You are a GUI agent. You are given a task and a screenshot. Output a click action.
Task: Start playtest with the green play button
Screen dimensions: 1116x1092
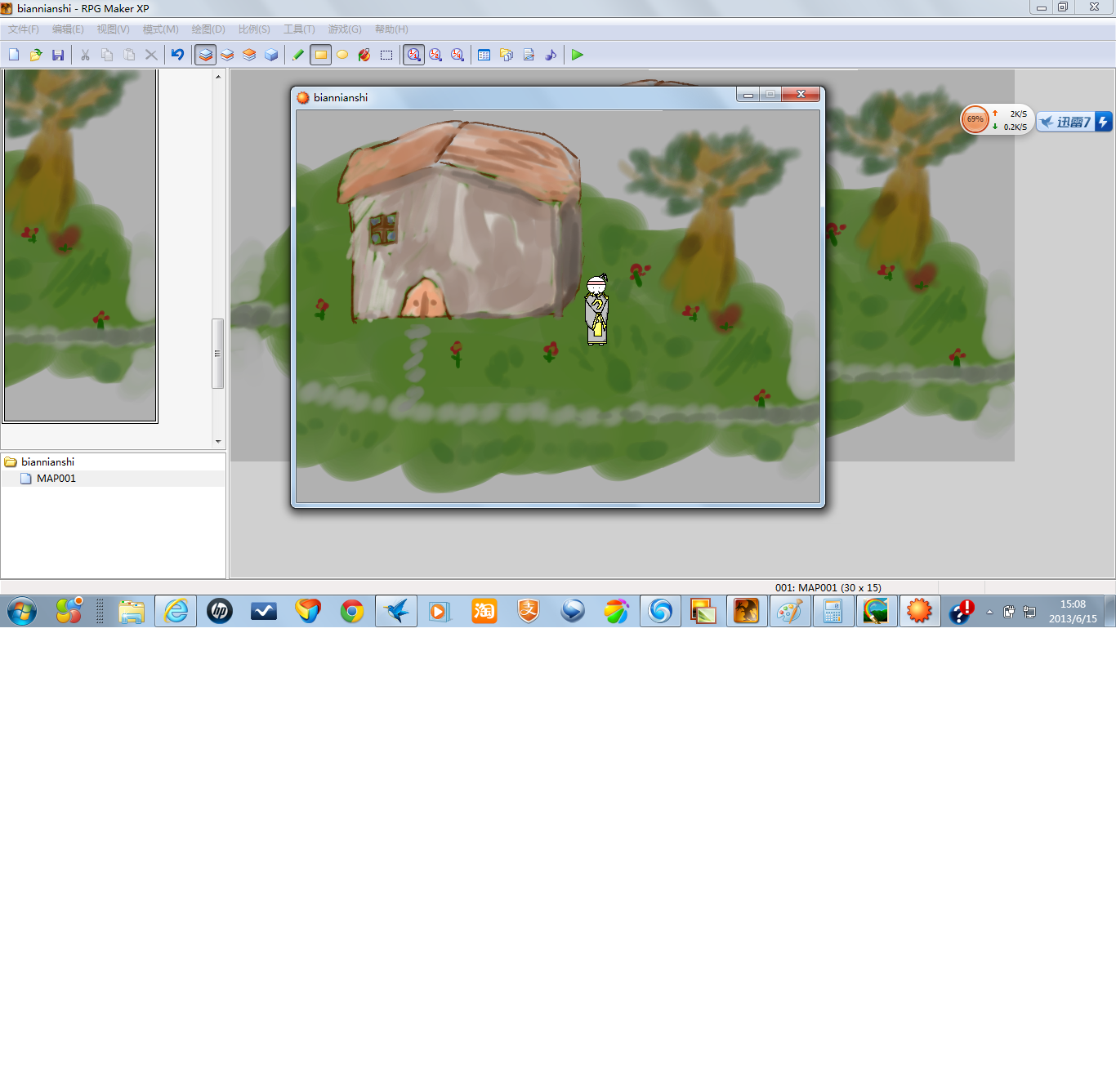pos(578,55)
